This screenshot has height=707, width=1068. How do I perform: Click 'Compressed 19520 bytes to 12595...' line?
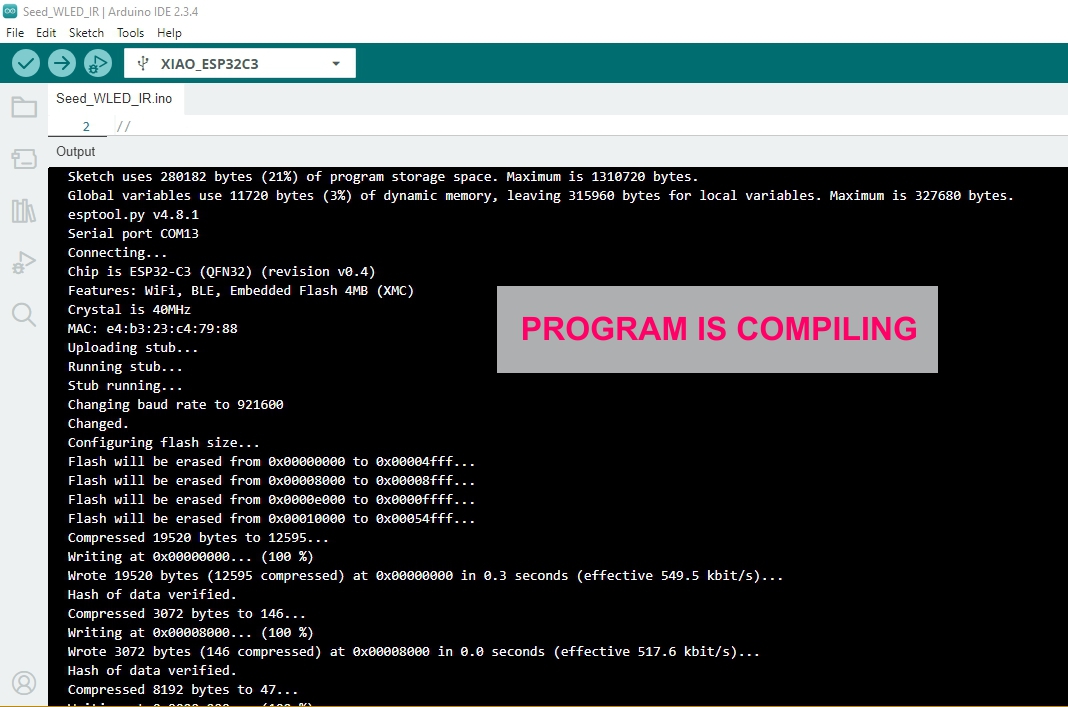click(198, 538)
